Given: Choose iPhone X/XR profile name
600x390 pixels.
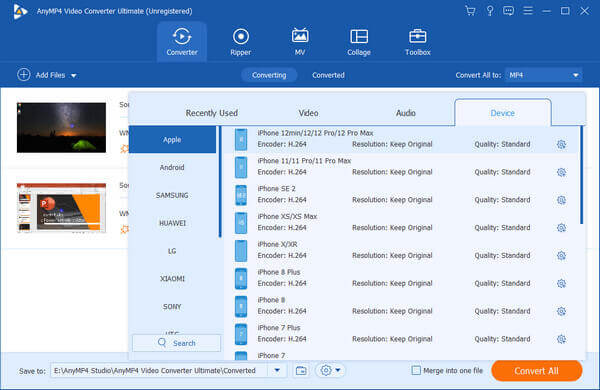Looking at the screenshot, I should coord(277,244).
